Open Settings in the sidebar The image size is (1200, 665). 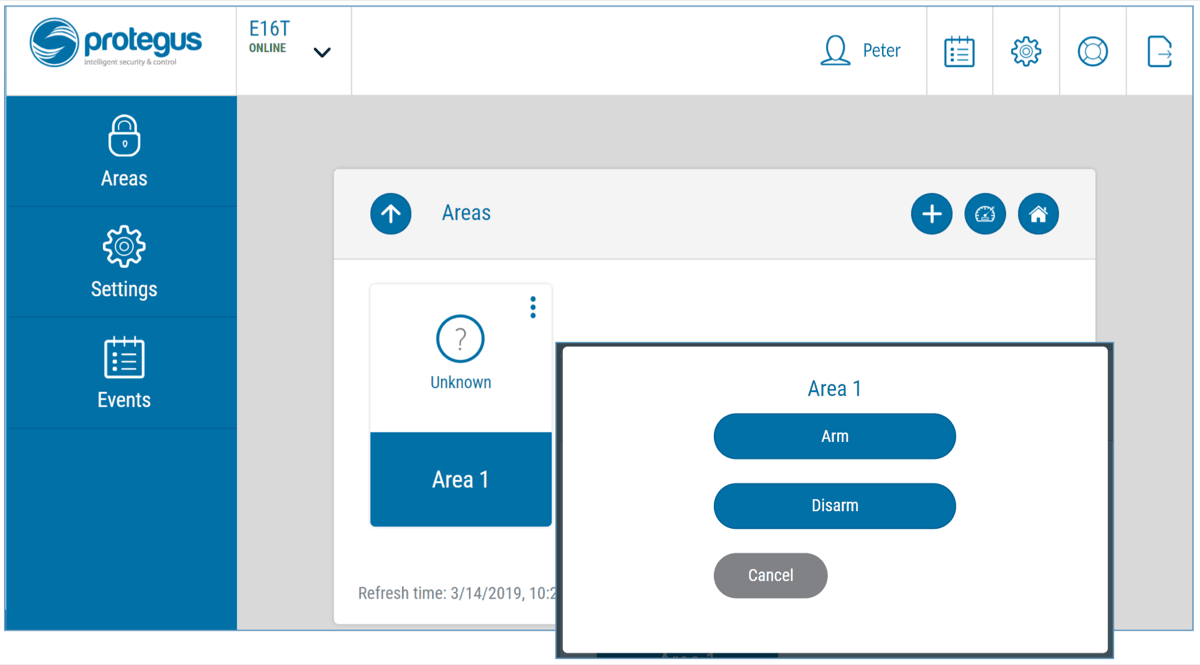(x=124, y=263)
